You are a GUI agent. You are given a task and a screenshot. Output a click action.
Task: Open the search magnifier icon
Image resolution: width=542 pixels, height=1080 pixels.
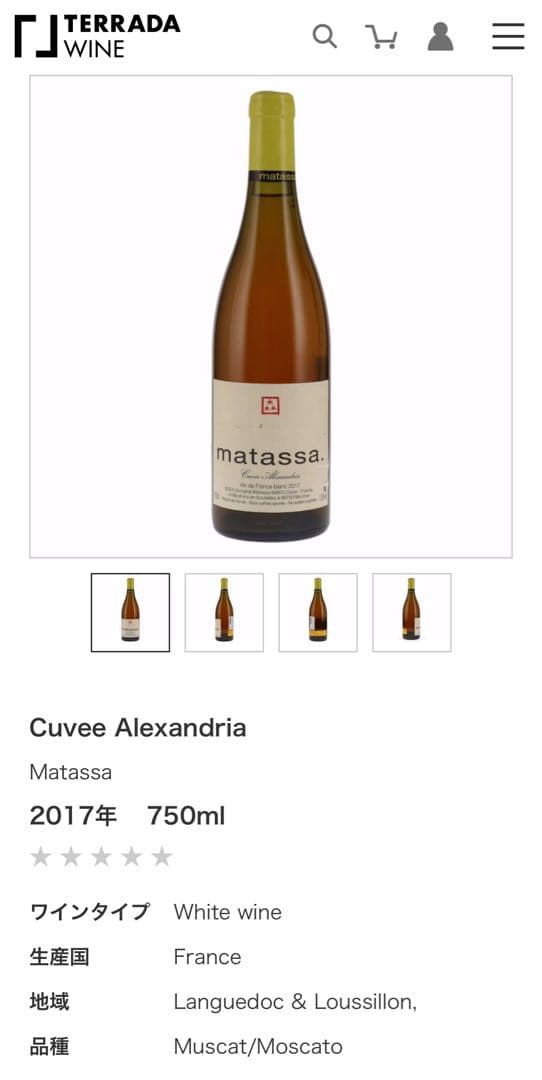[324, 36]
